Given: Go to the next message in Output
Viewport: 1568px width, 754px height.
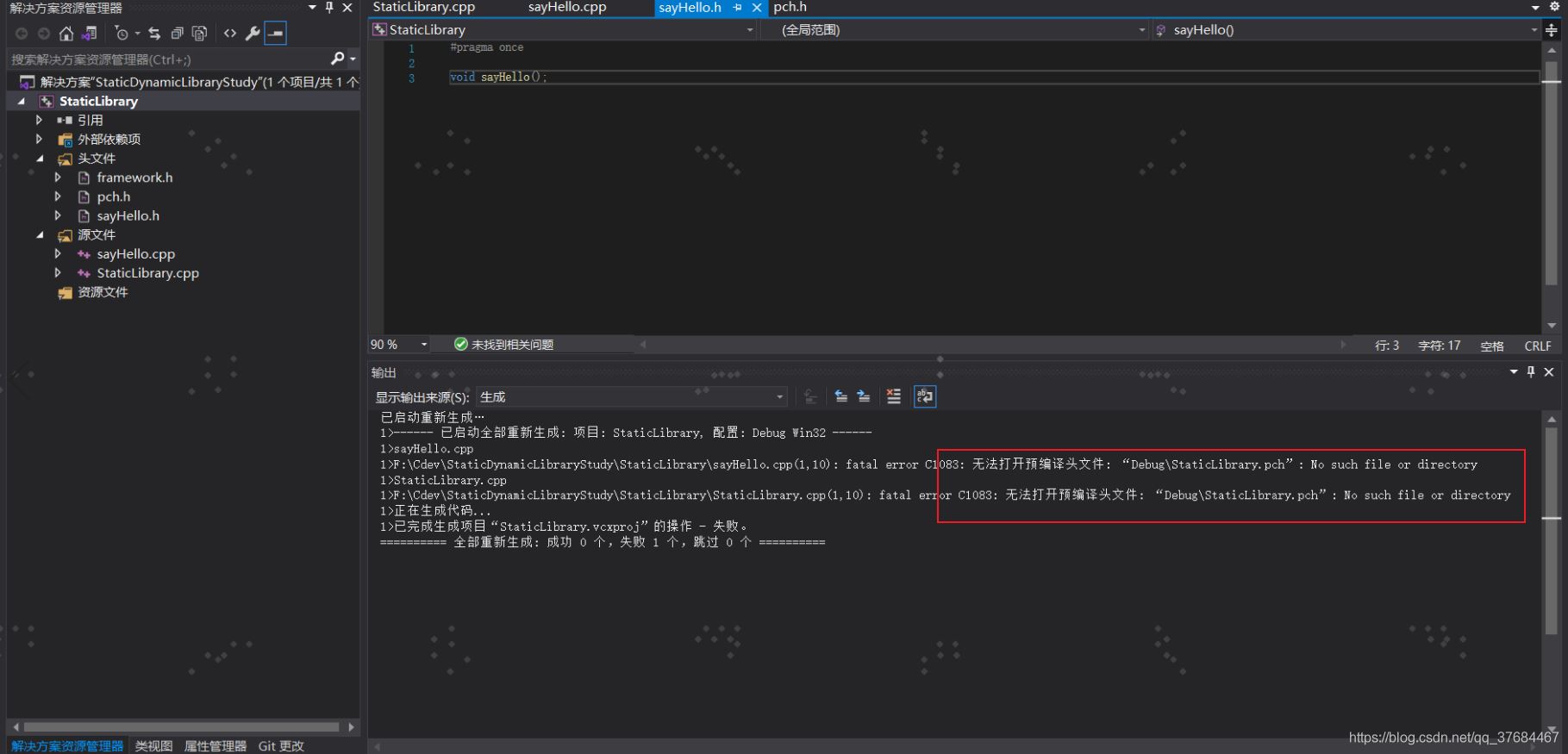Looking at the screenshot, I should [863, 396].
